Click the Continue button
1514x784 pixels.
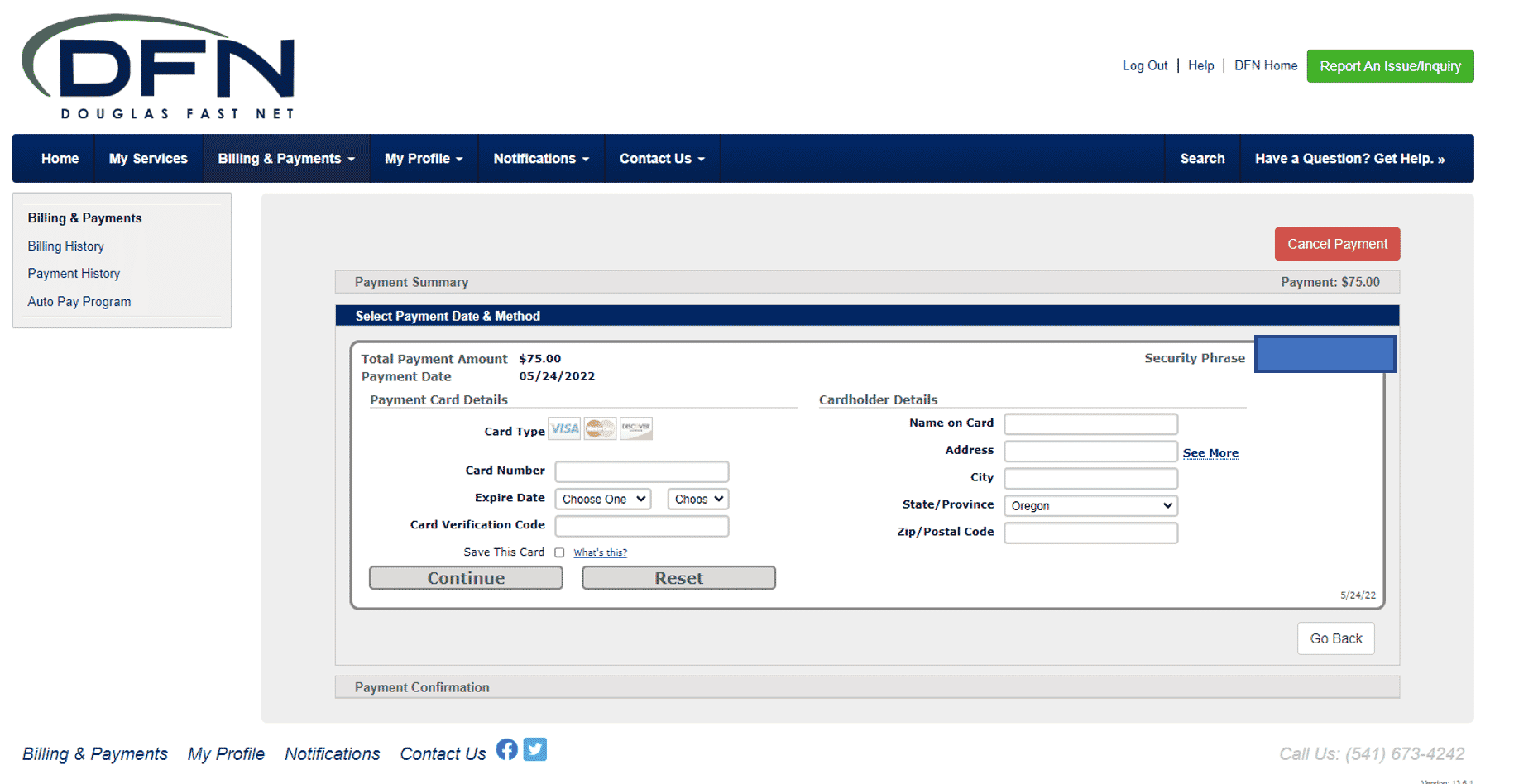[465, 577]
